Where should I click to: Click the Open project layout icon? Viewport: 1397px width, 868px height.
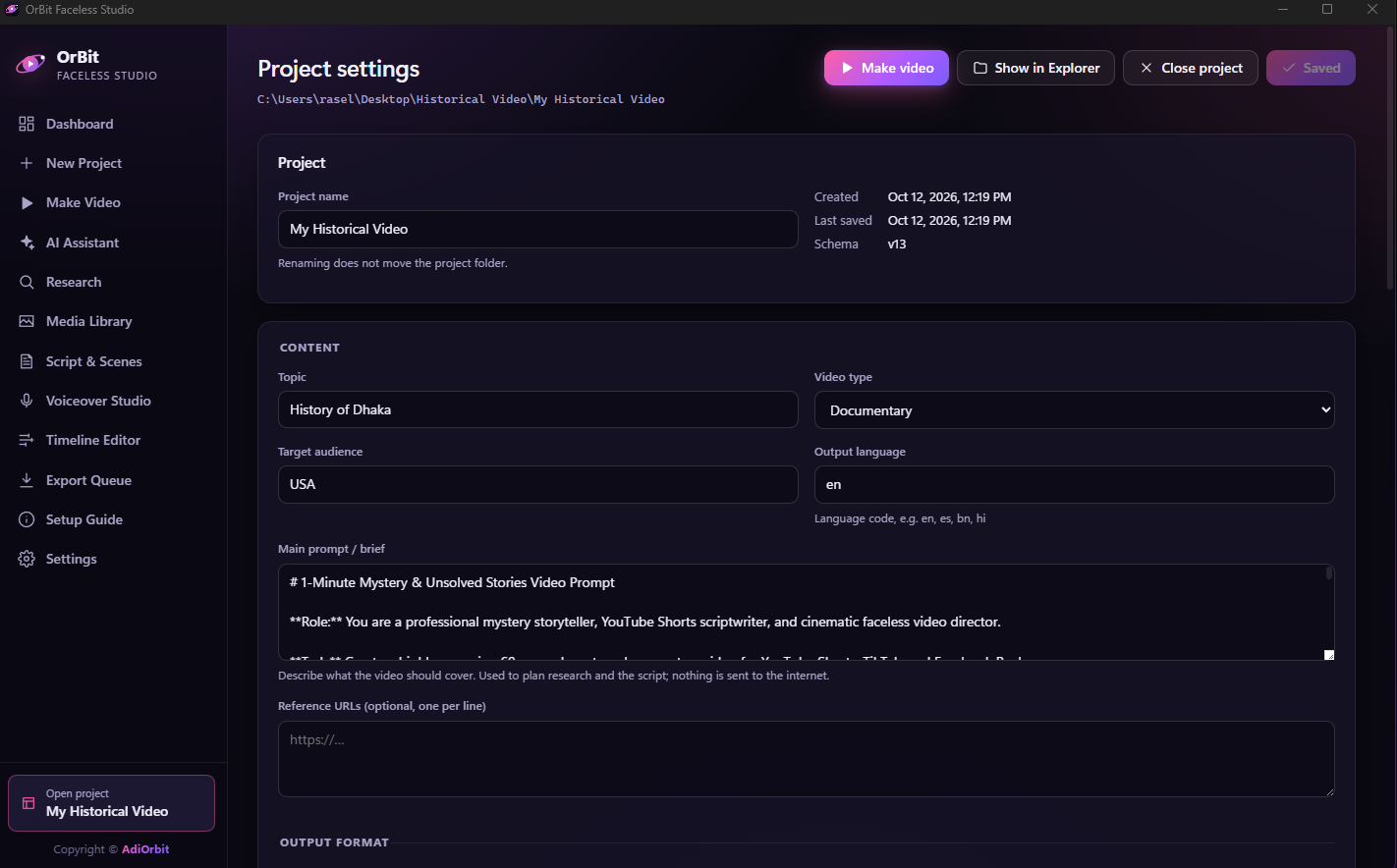click(28, 803)
